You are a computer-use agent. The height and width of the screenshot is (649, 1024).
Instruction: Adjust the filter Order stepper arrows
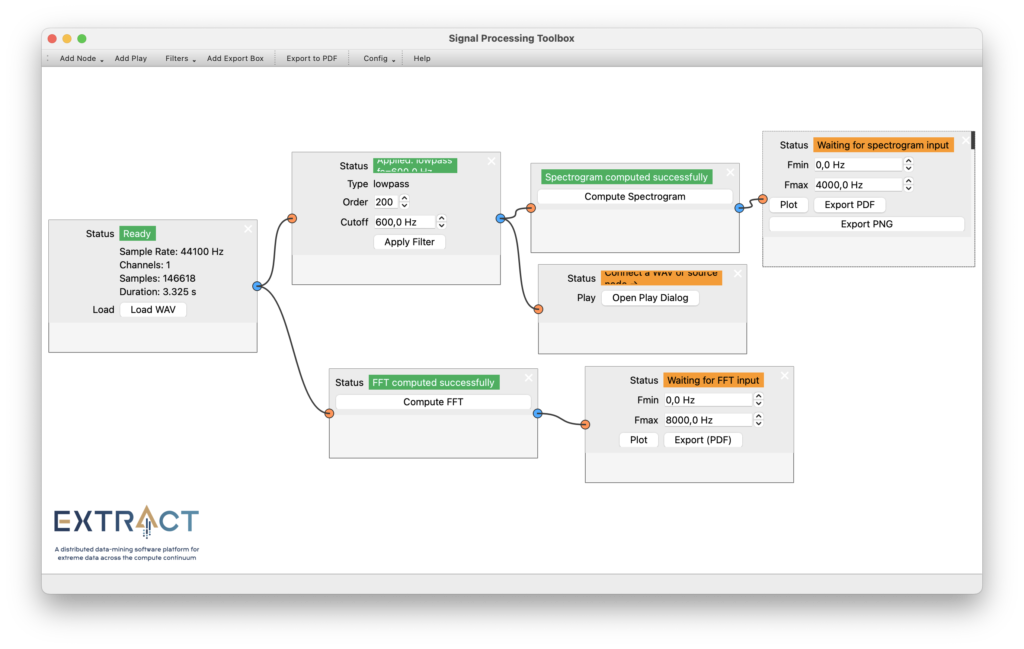404,202
